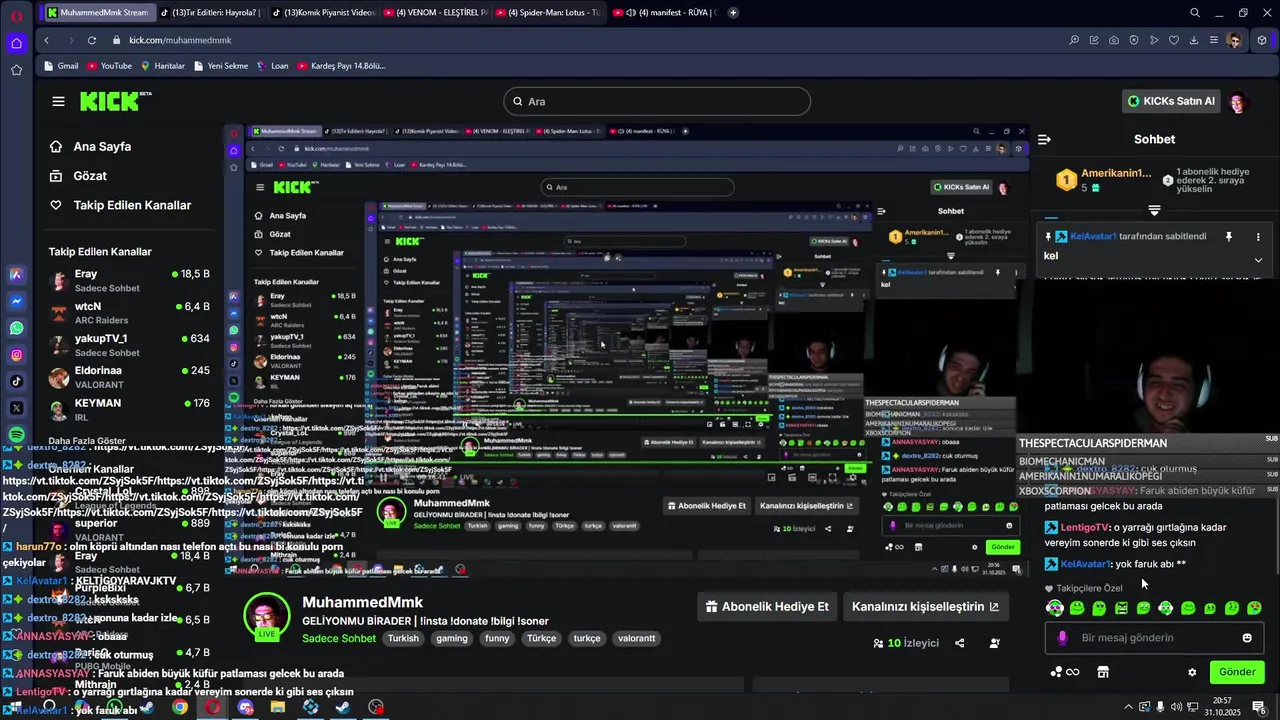Open the X (Twitter) icon in the Opera sidebar
Screen dimensions: 1280x720
(x=17, y=408)
